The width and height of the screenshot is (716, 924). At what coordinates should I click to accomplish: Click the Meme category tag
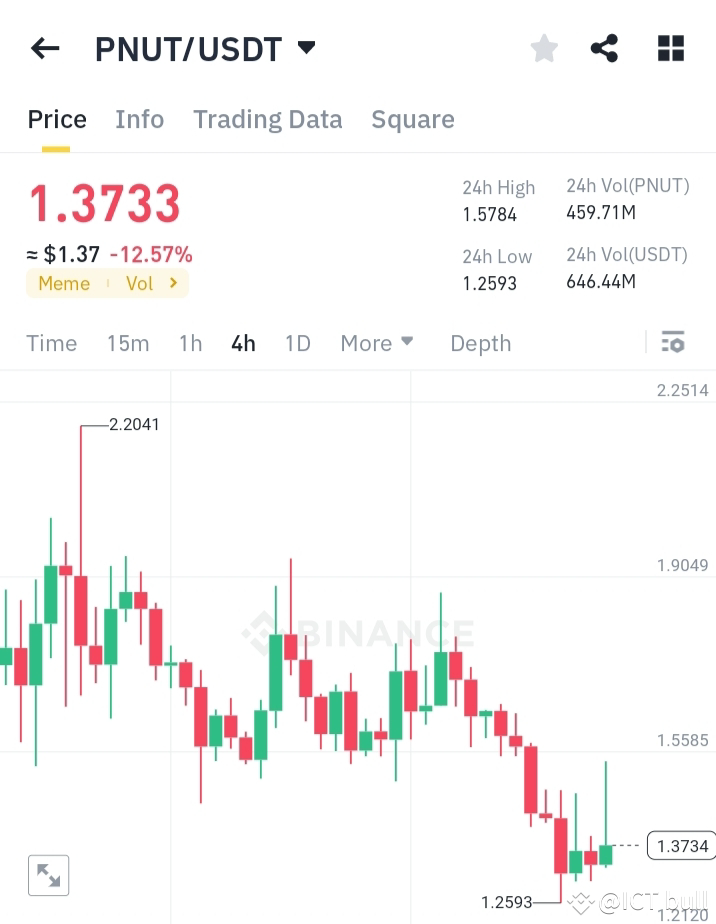pos(64,283)
